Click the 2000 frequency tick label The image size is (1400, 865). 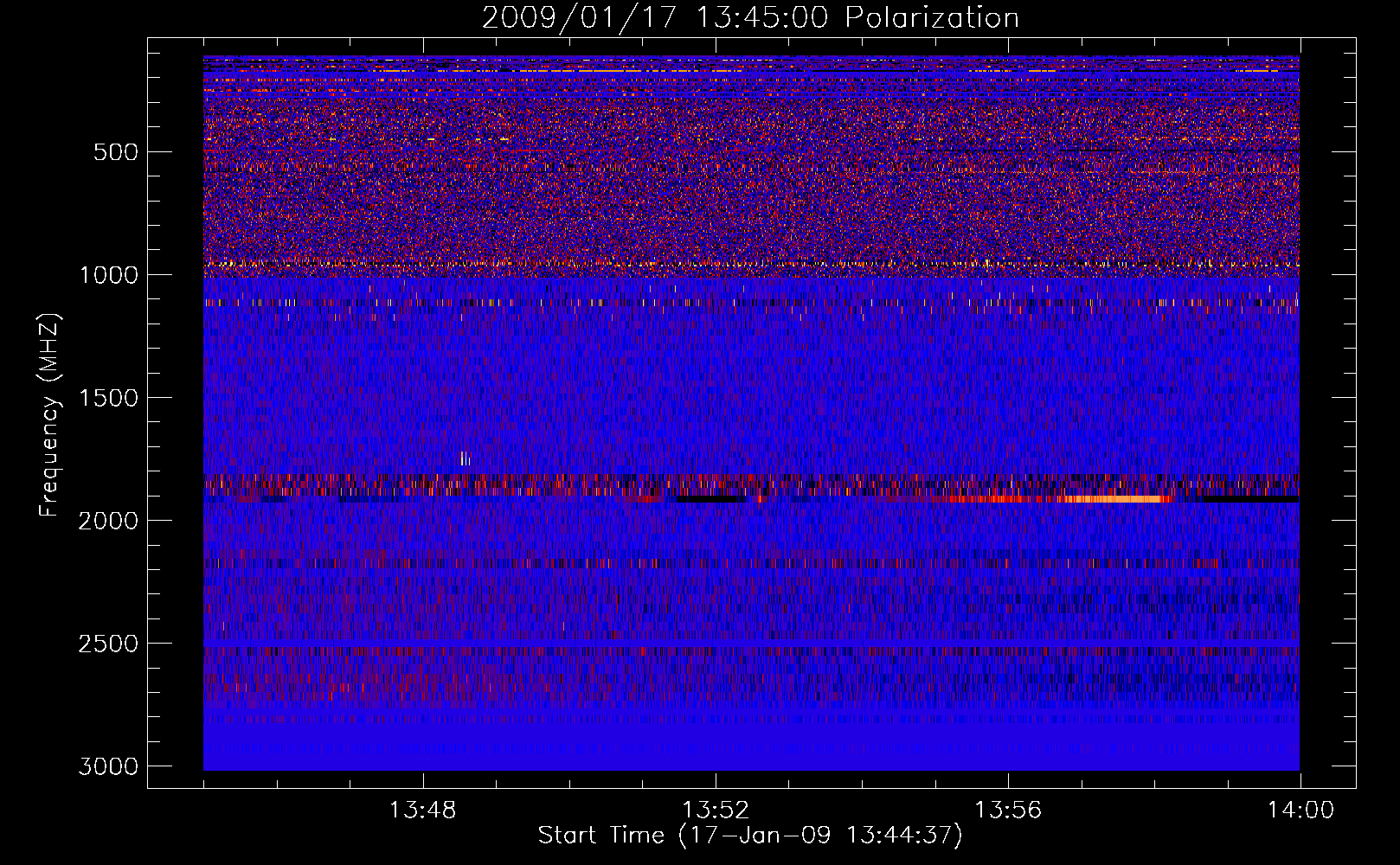(x=108, y=521)
